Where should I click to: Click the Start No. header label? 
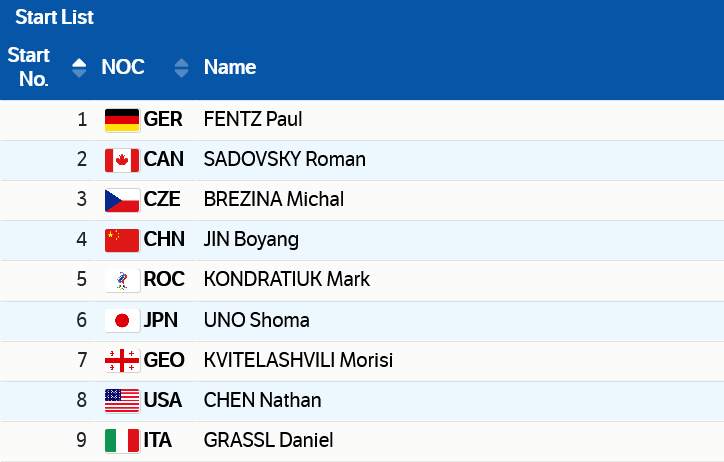coord(29,67)
